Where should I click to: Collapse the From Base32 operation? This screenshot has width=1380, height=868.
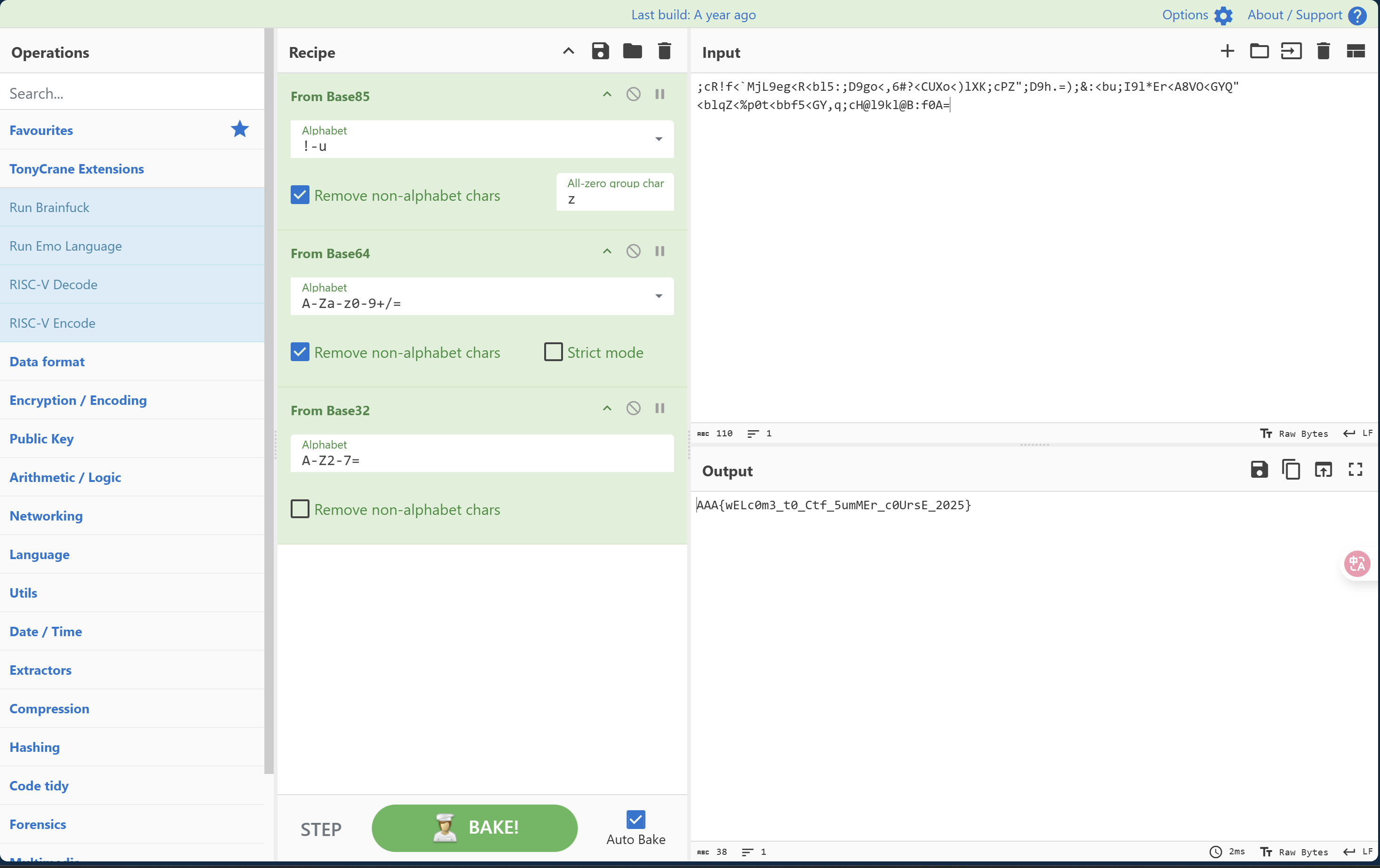click(x=607, y=409)
